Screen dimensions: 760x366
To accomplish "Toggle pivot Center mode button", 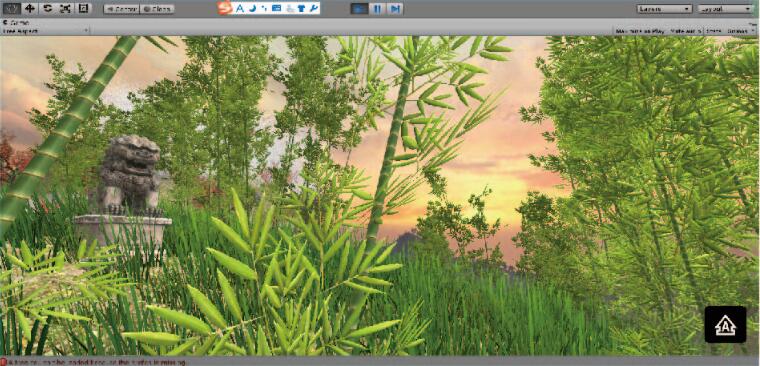I will coord(121,9).
